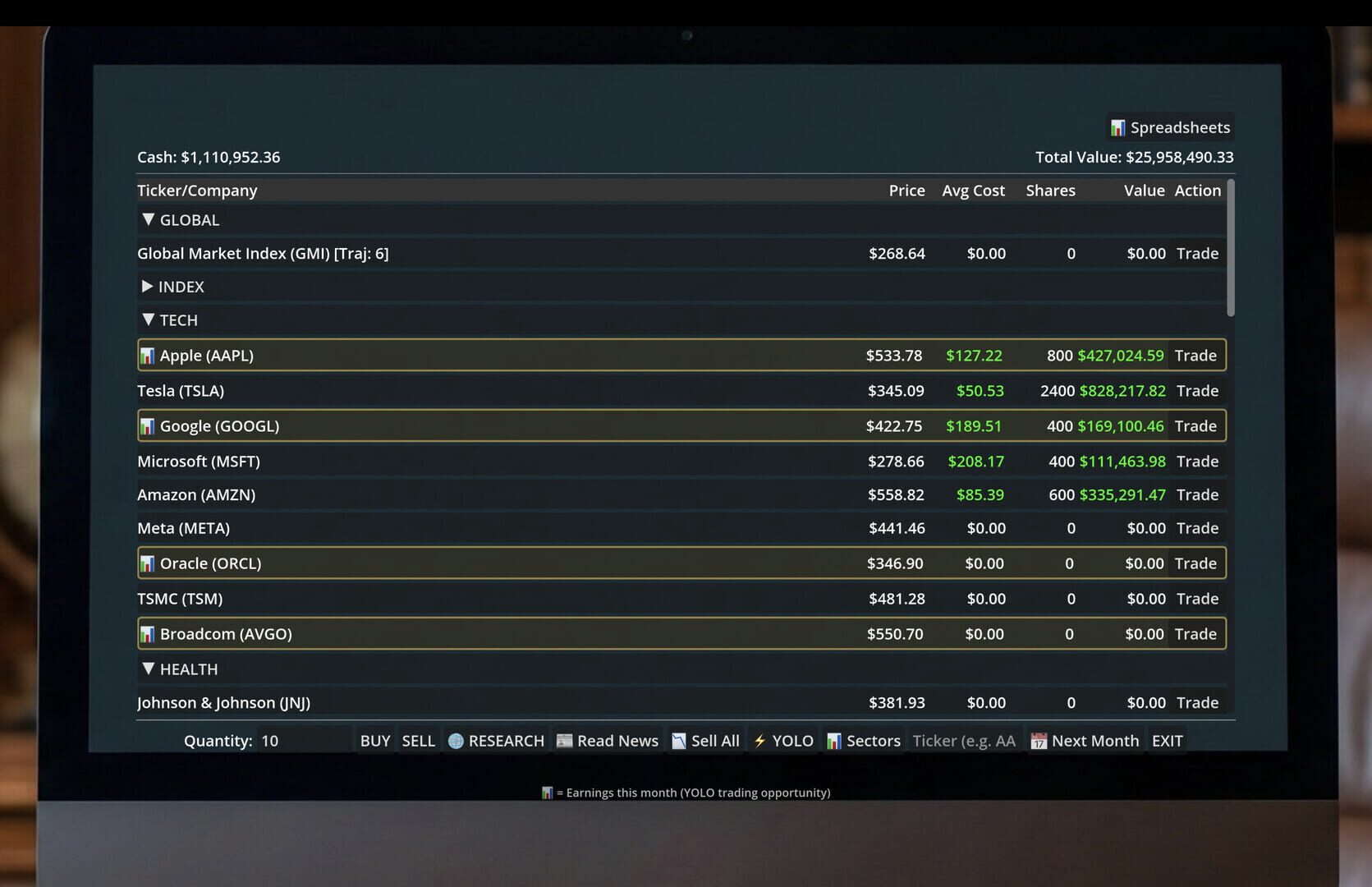Select the earnings icon on Oracle (ORCL) row
Screen dimensions: 1372x887
[x=148, y=563]
